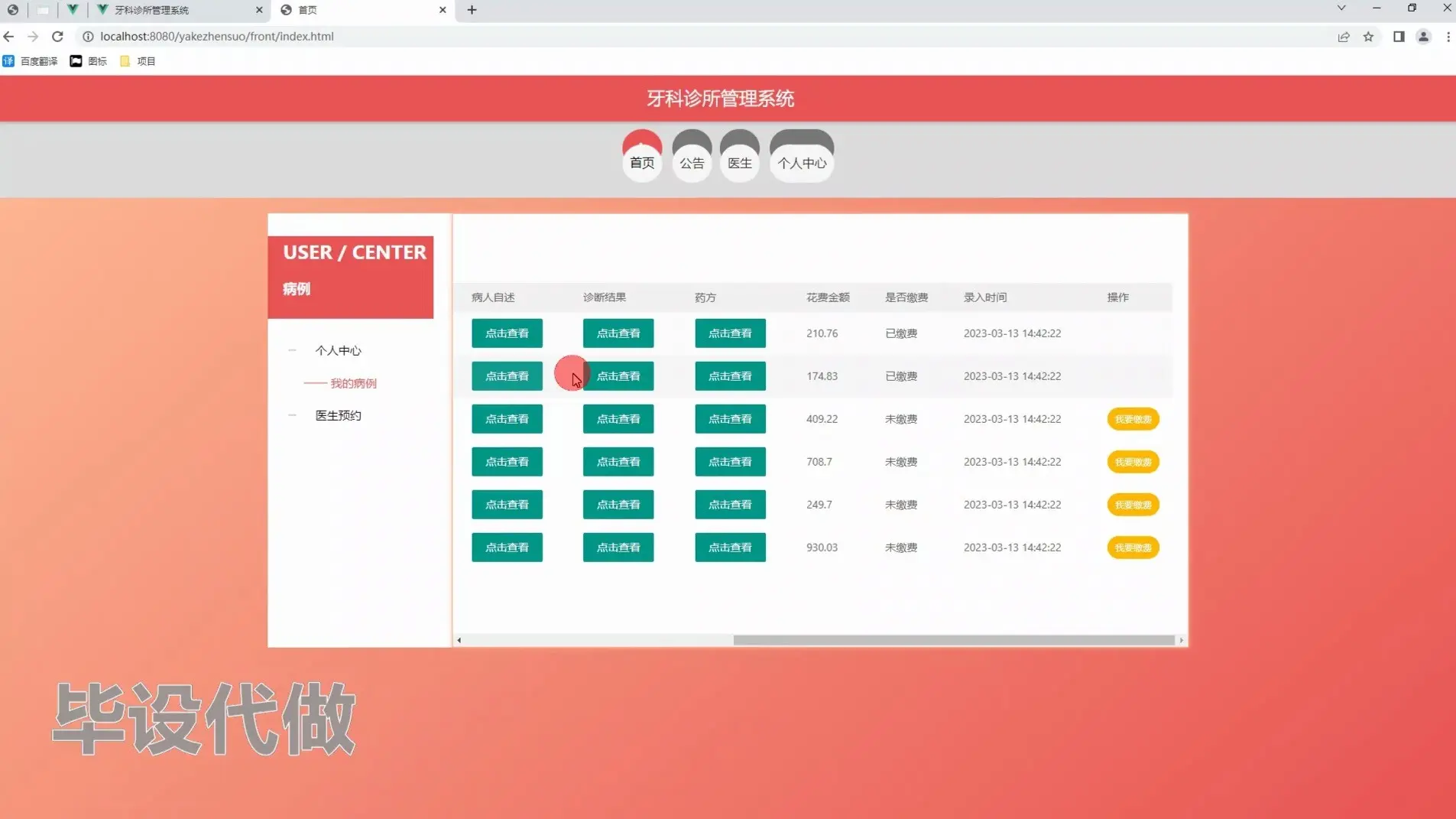The height and width of the screenshot is (819, 1456).
Task: Collapse the 医生预约 sidebar section
Action: click(293, 415)
